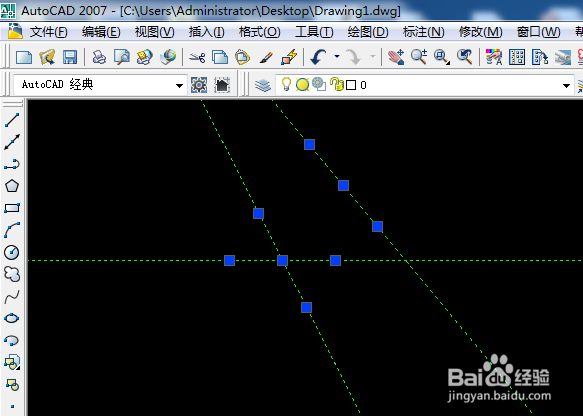Open the 编辑(E) menu
The image size is (583, 416).
pyautogui.click(x=101, y=32)
